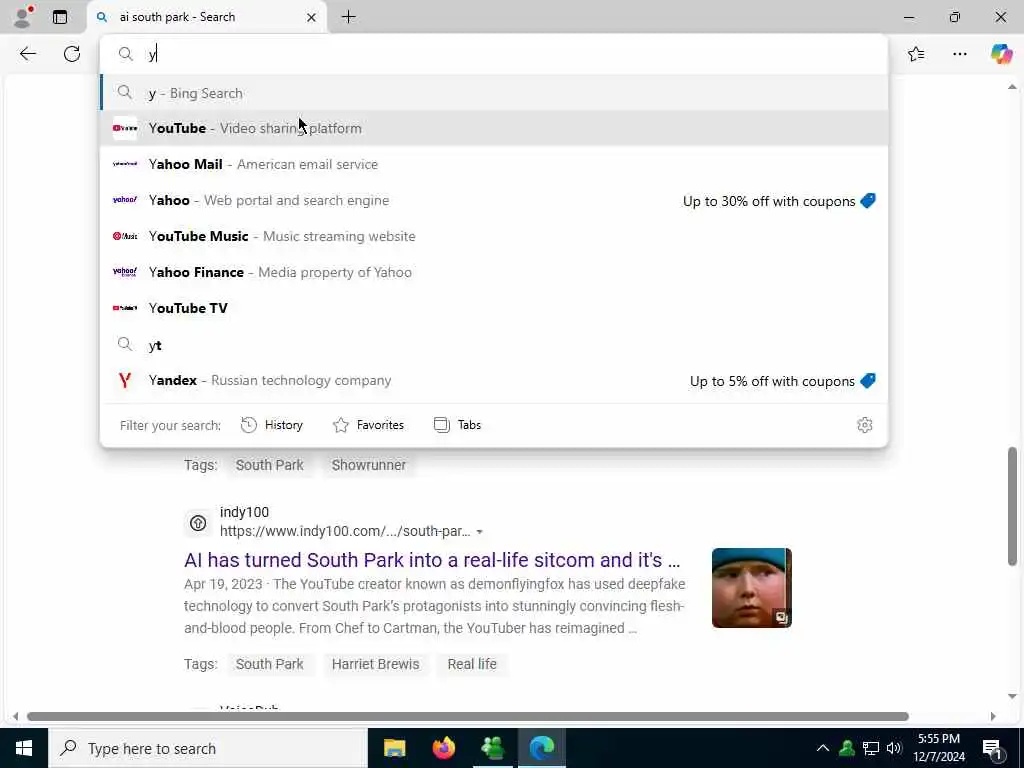Click the first 'South Park' tag

click(x=269, y=465)
